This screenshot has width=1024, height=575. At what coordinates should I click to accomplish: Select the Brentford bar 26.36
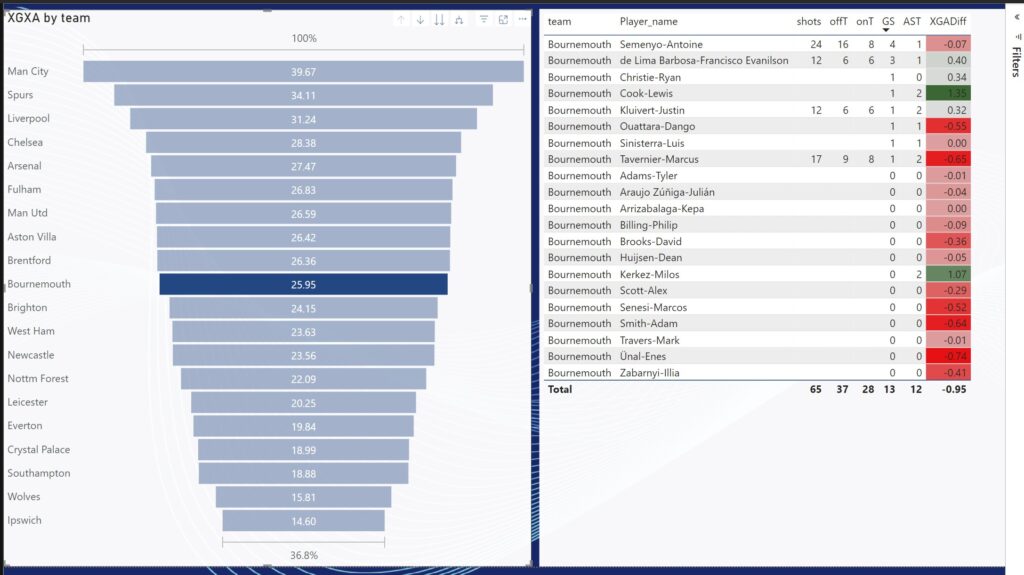[x=303, y=261]
